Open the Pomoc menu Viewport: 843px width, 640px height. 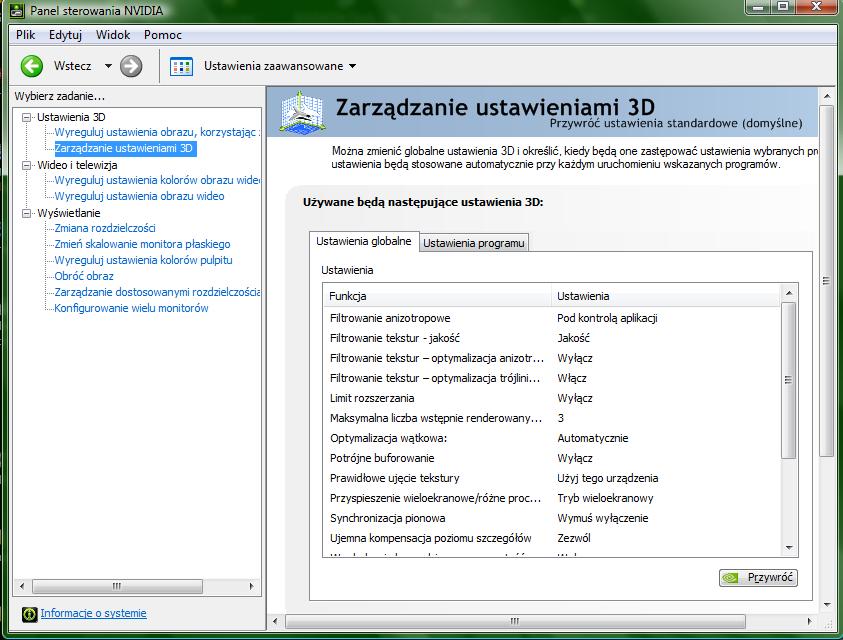coord(163,35)
